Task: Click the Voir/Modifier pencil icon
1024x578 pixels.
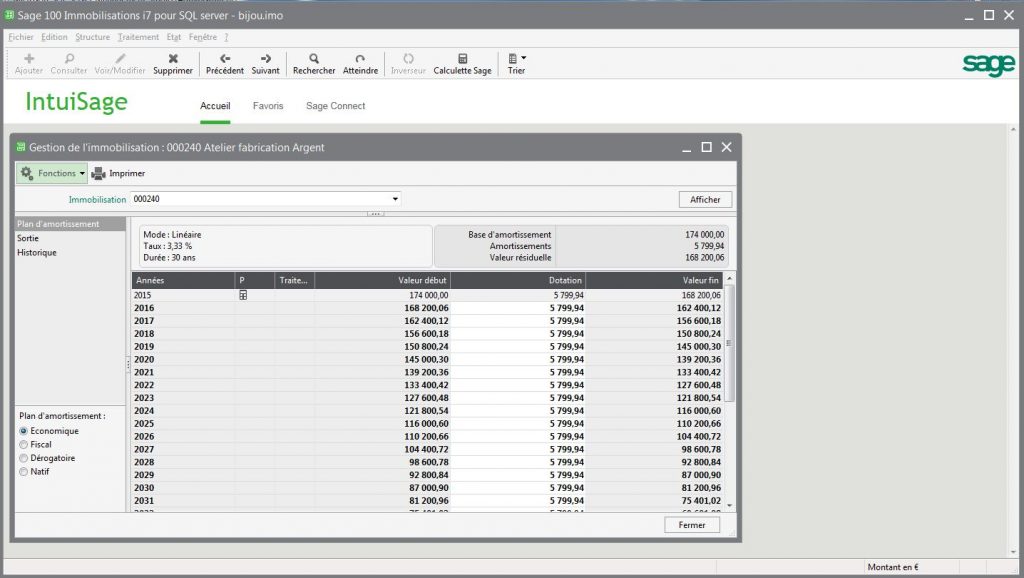Action: tap(120, 59)
